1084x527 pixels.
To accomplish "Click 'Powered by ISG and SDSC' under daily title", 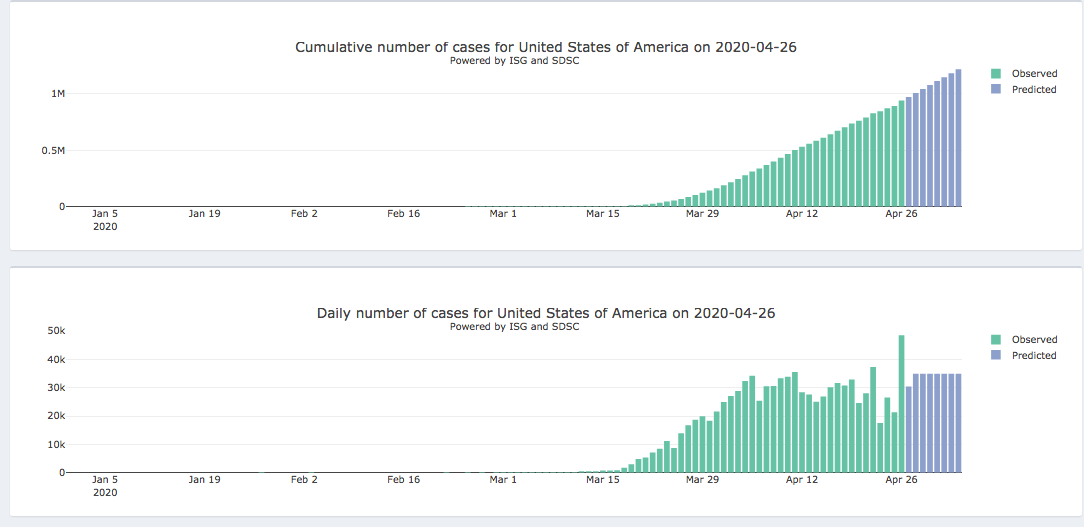I will click(515, 327).
